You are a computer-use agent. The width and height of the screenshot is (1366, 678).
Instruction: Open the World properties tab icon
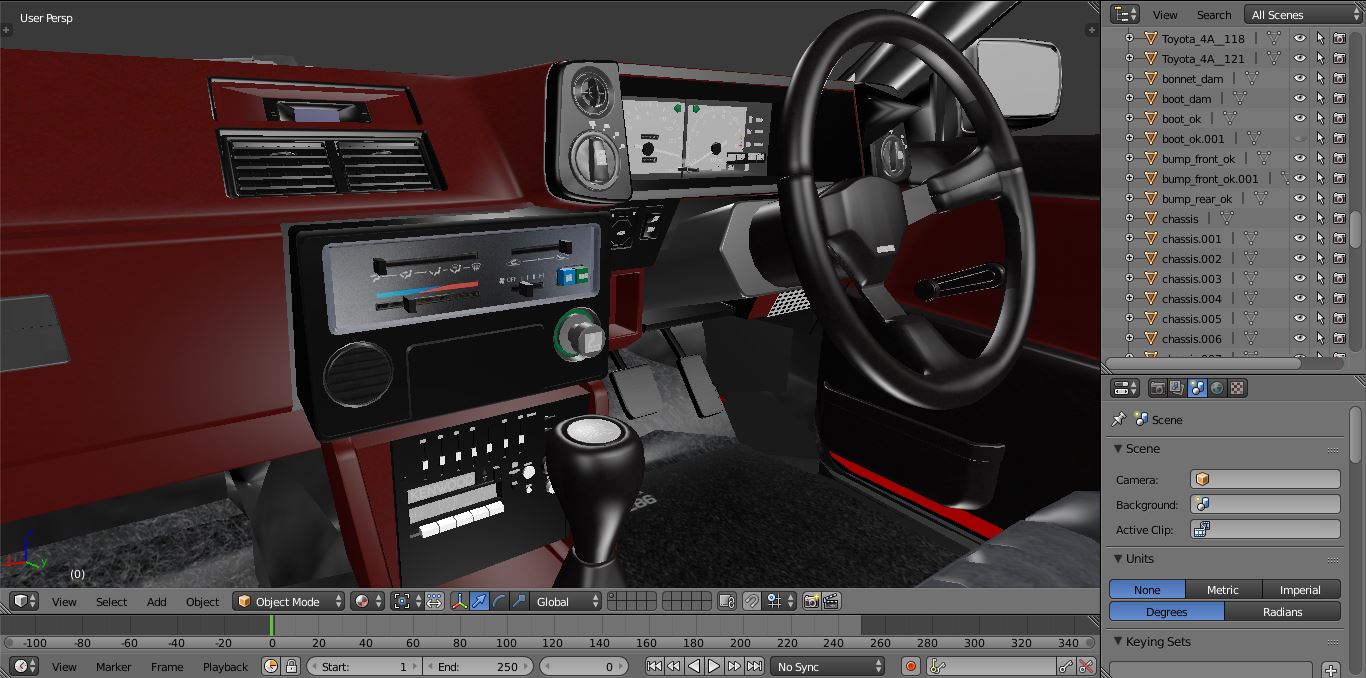(x=1217, y=388)
